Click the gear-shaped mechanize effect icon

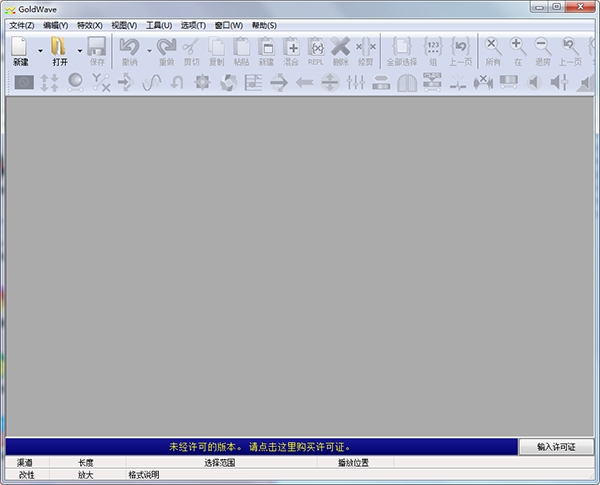202,82
